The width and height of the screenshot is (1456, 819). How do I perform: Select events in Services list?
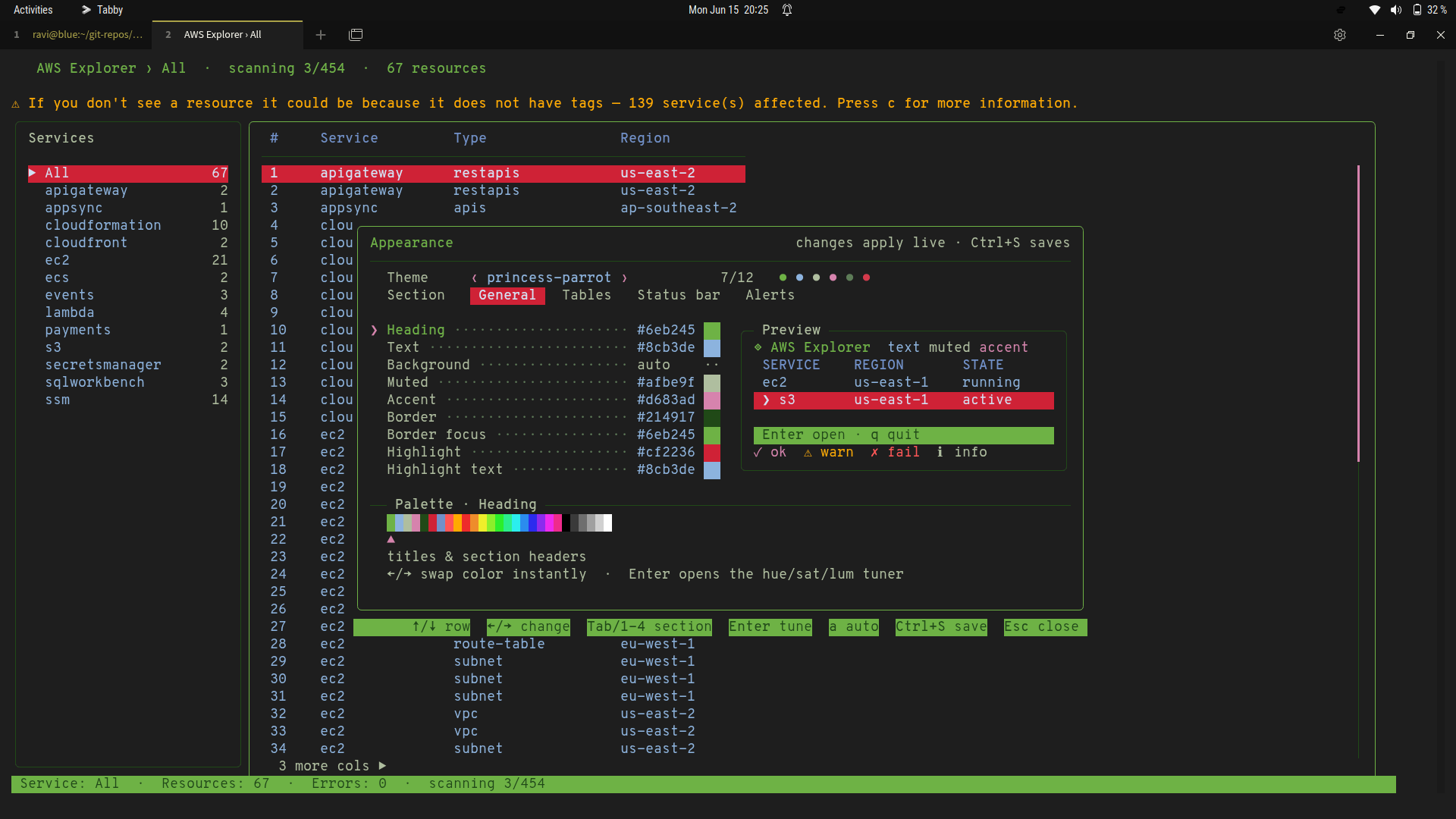coord(128,296)
